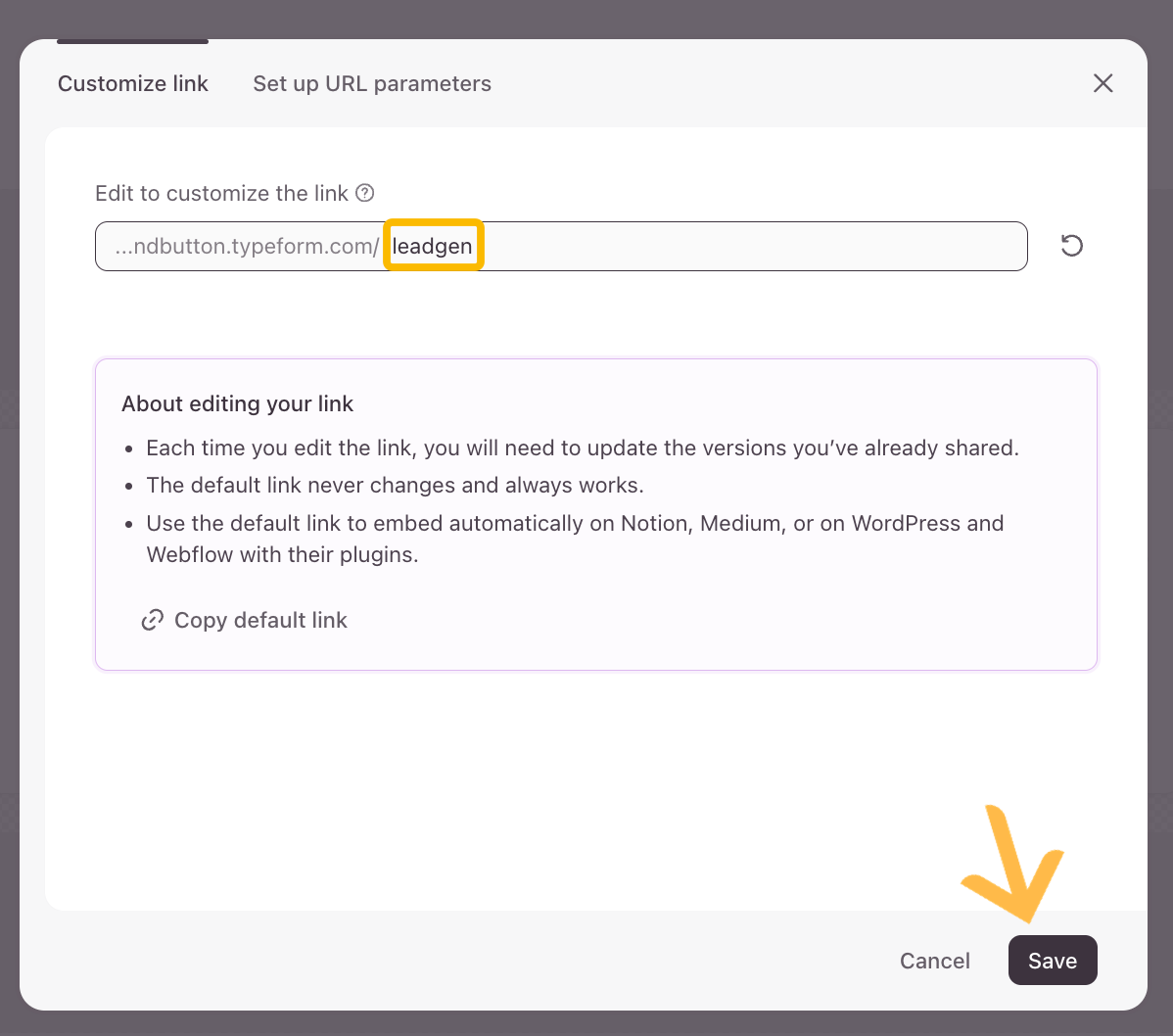Image resolution: width=1173 pixels, height=1036 pixels.
Task: Reset the link with the circular arrow icon
Action: coord(1072,246)
